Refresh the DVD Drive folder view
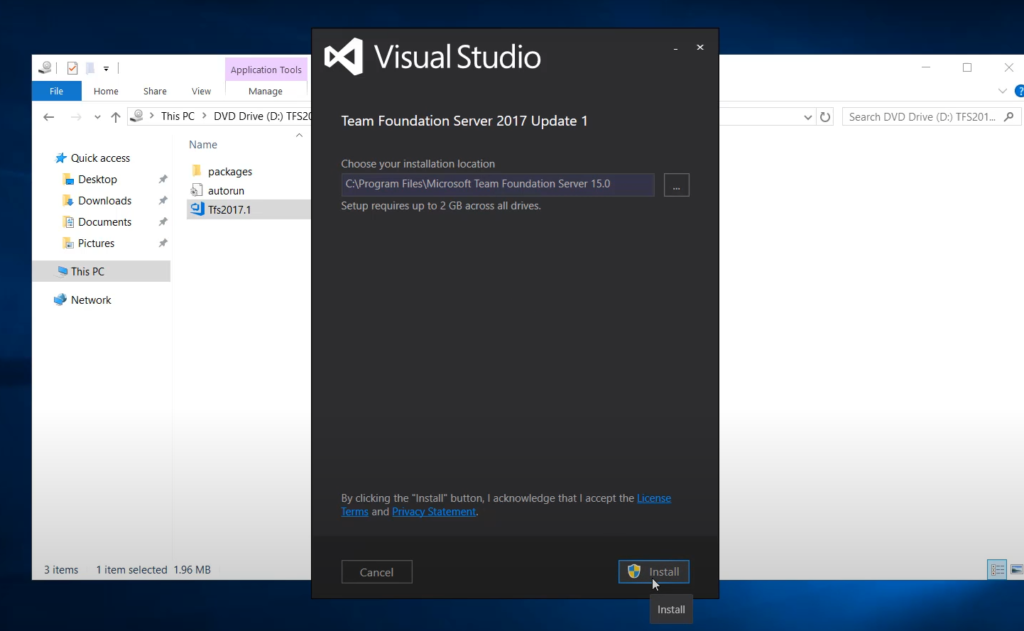Viewport: 1024px width, 631px height. [x=825, y=117]
